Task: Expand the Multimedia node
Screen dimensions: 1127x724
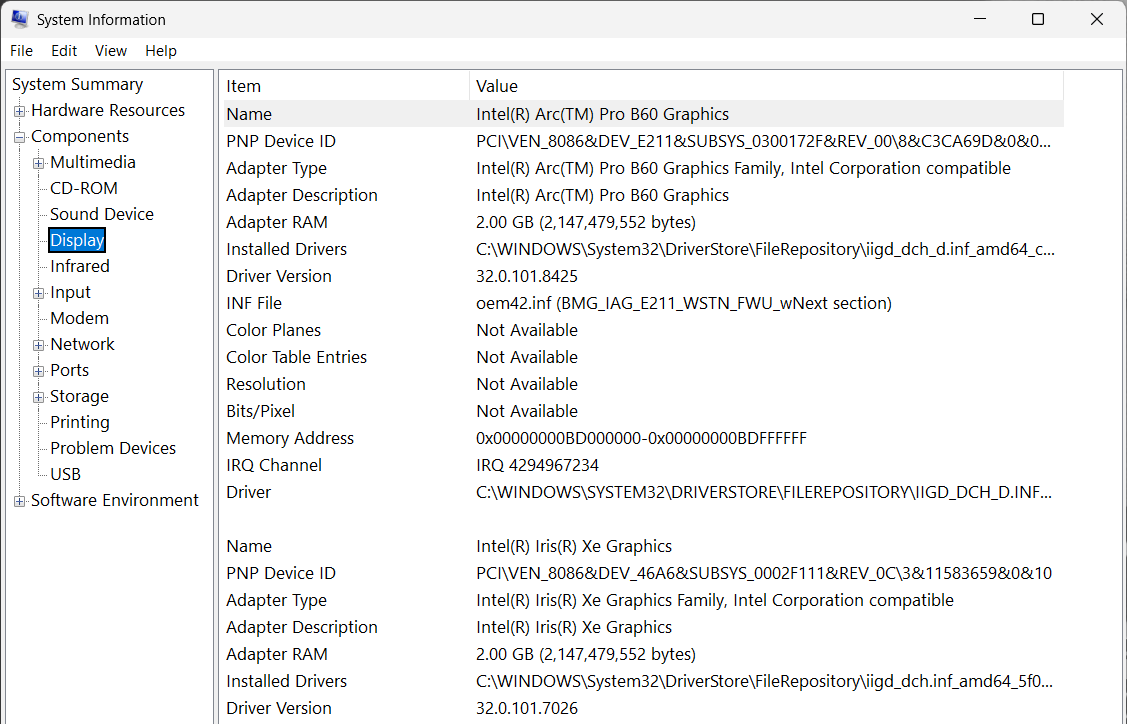Action: click(39, 163)
